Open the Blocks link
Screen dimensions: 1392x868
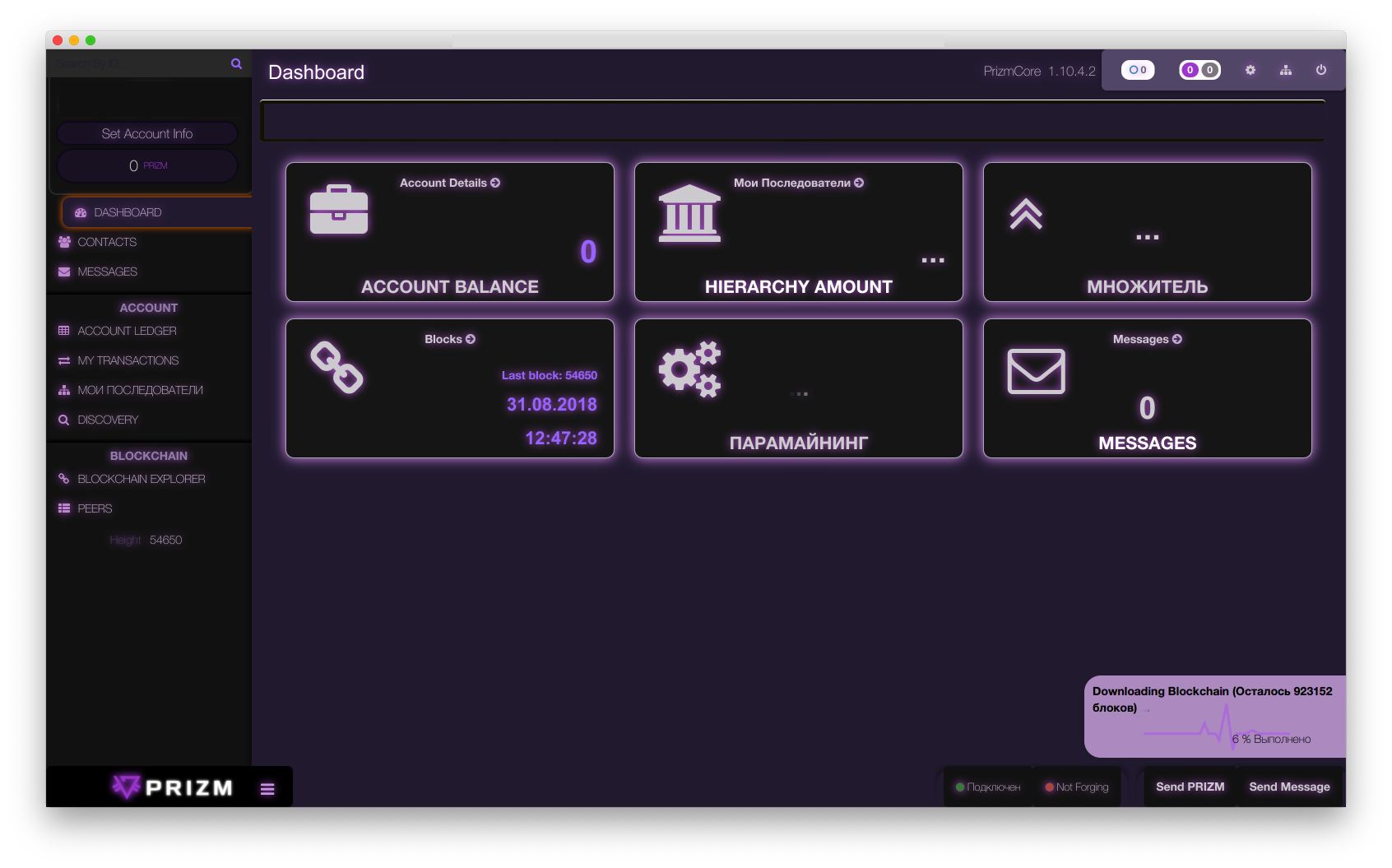(x=450, y=339)
